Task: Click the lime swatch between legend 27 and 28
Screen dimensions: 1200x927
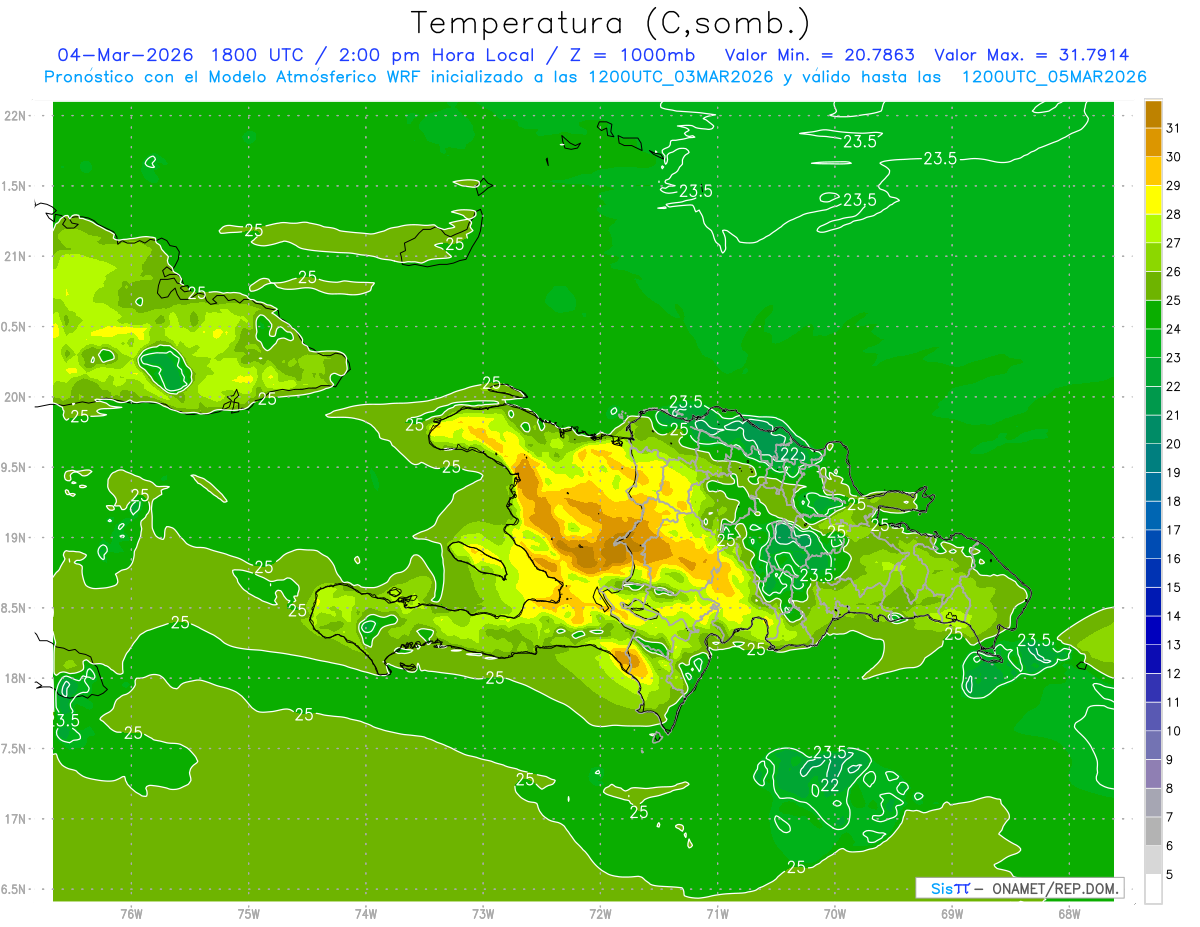Action: point(1153,228)
